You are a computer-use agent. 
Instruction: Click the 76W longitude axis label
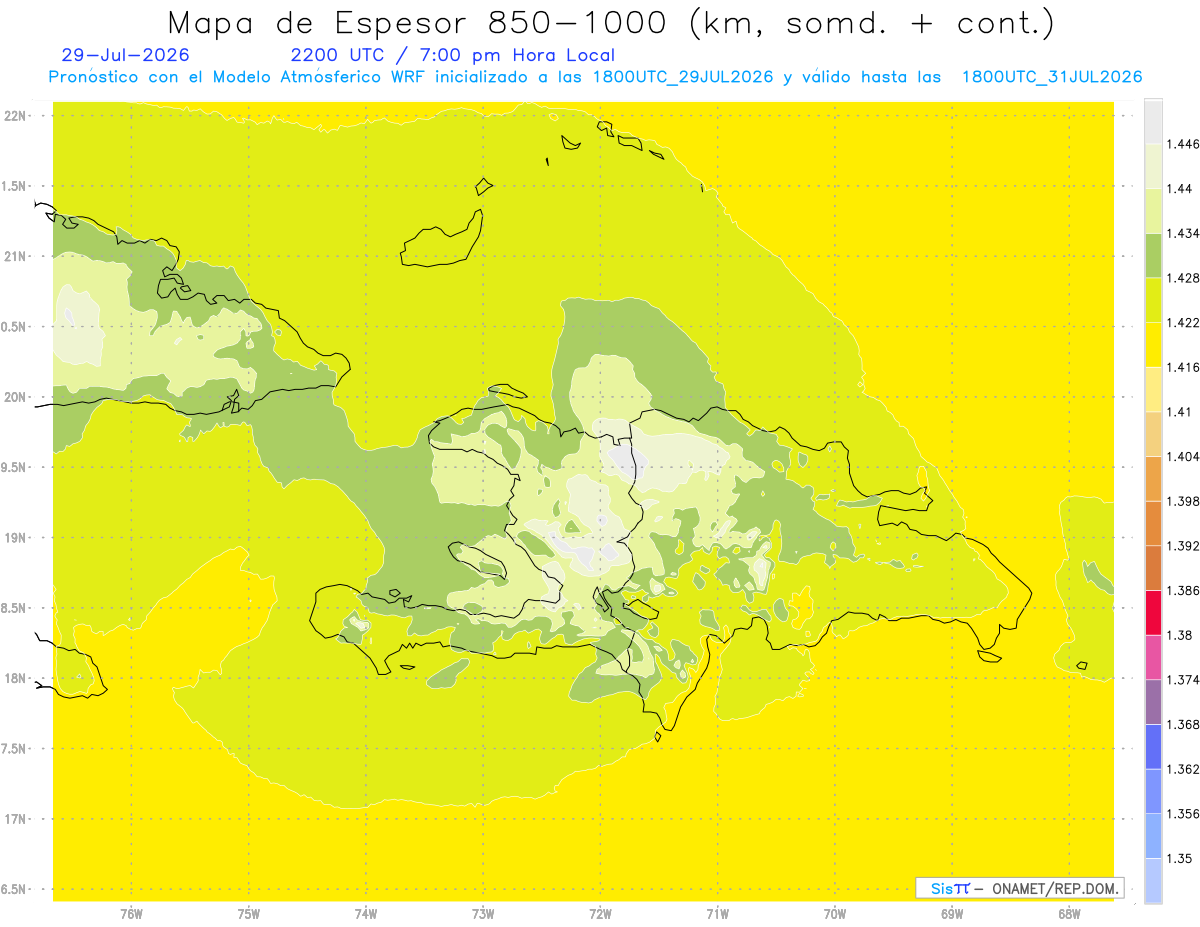point(131,913)
